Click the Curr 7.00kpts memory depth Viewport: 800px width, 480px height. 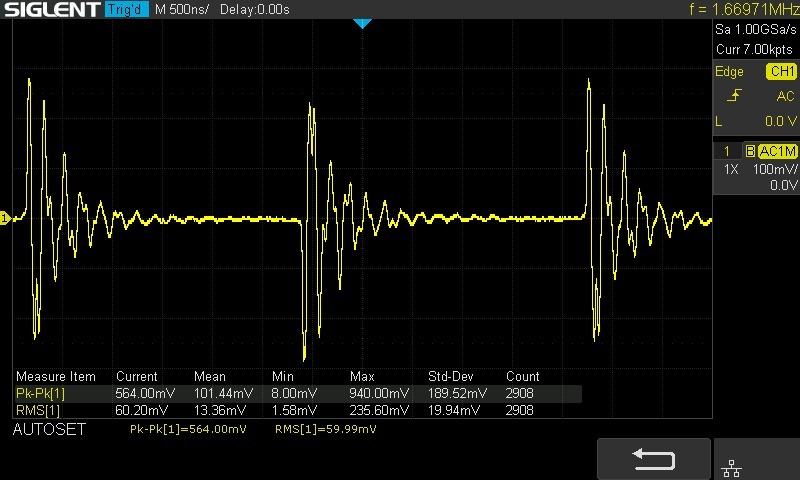pyautogui.click(x=754, y=49)
